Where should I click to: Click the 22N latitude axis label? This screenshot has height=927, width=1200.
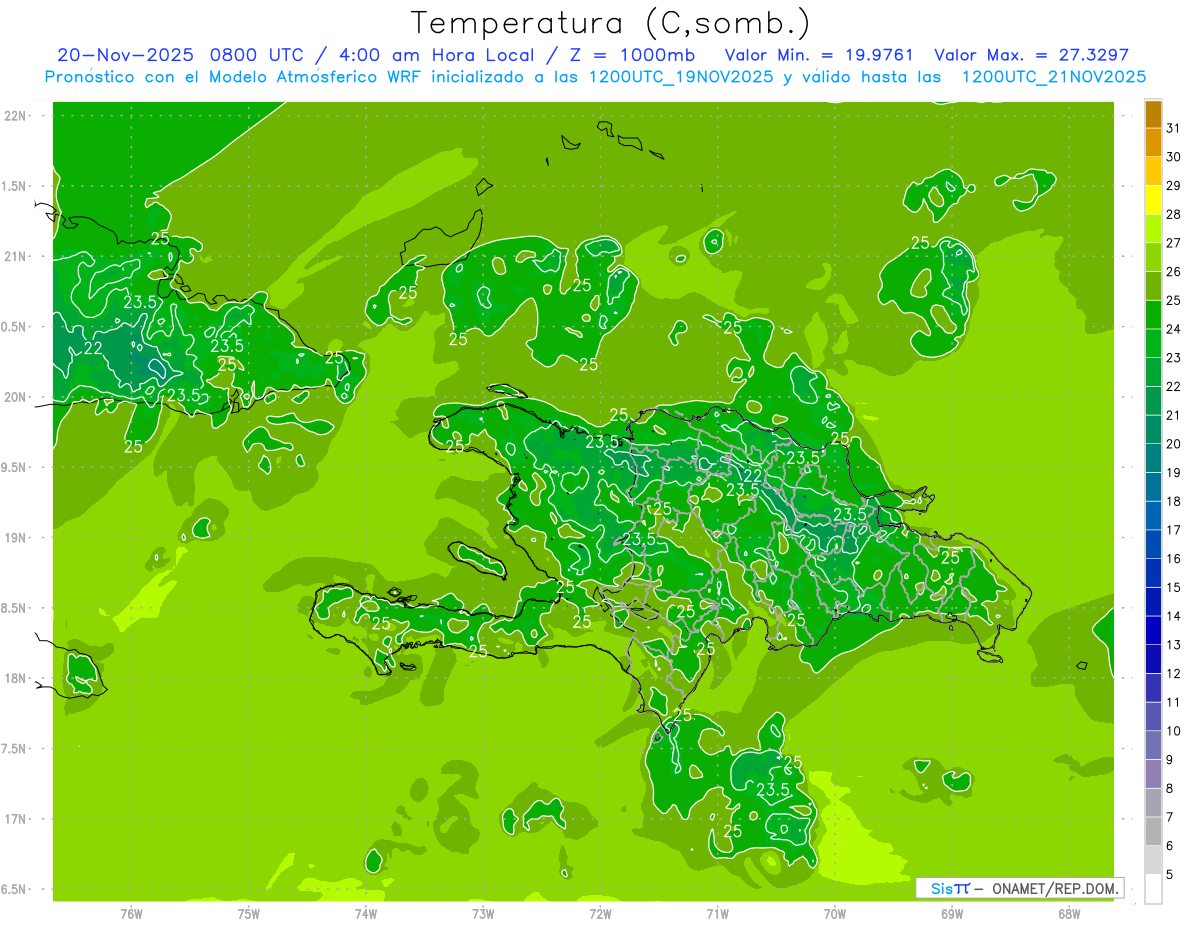pos(16,115)
